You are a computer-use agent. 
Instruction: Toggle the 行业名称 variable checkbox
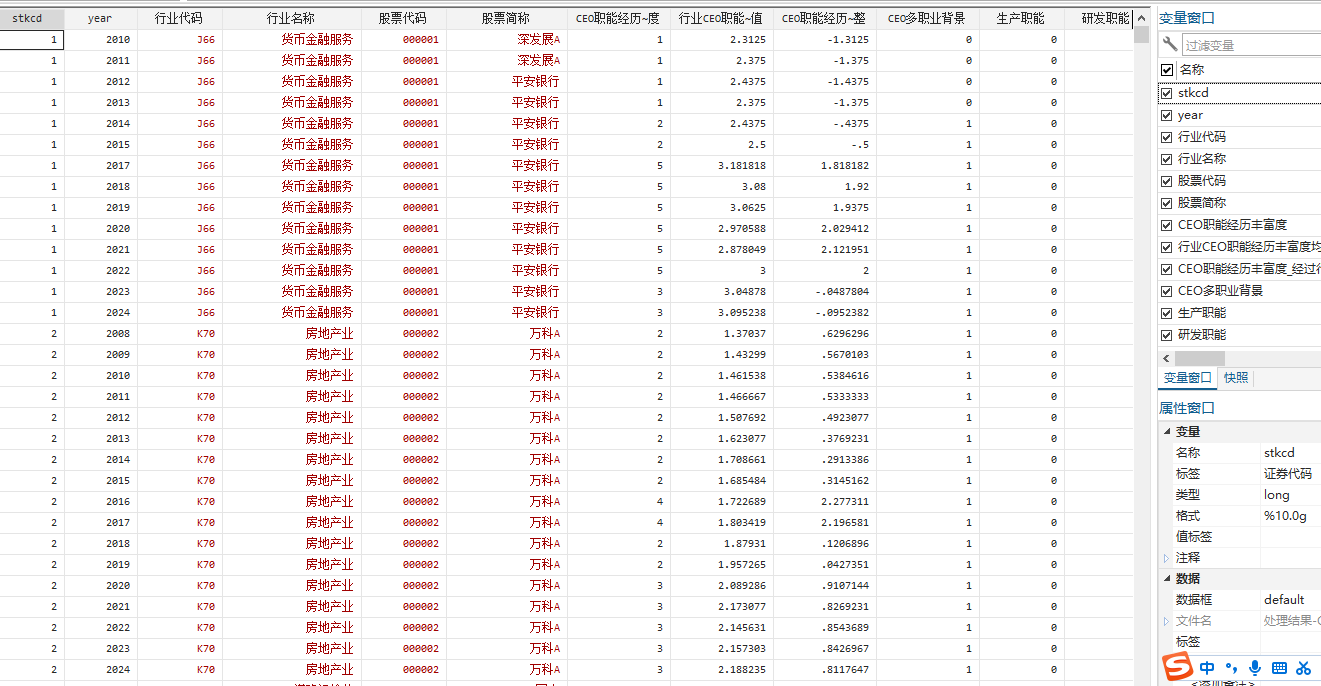[x=1167, y=159]
